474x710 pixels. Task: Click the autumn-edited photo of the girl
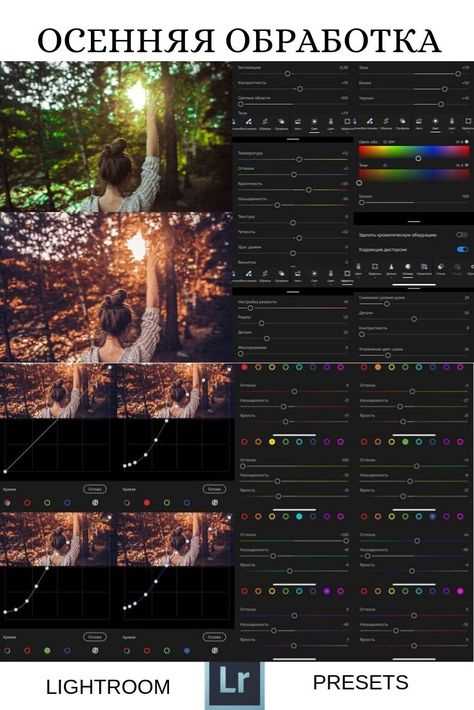click(116, 286)
